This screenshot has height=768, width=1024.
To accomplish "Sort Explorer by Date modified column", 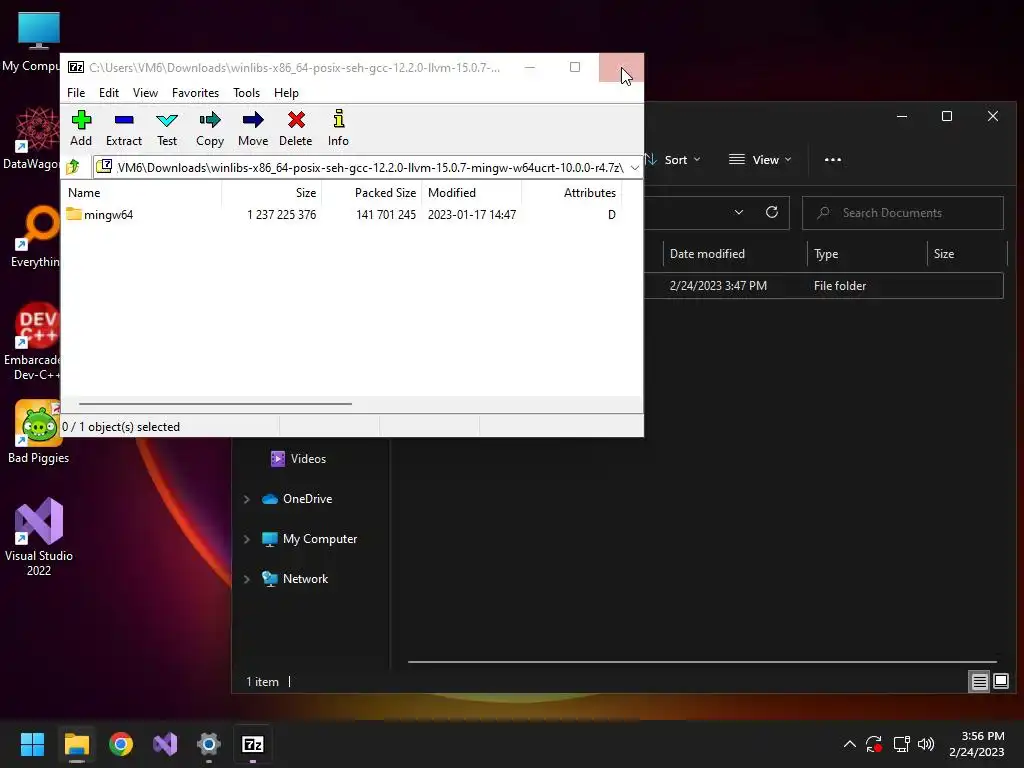I will coord(735,254).
